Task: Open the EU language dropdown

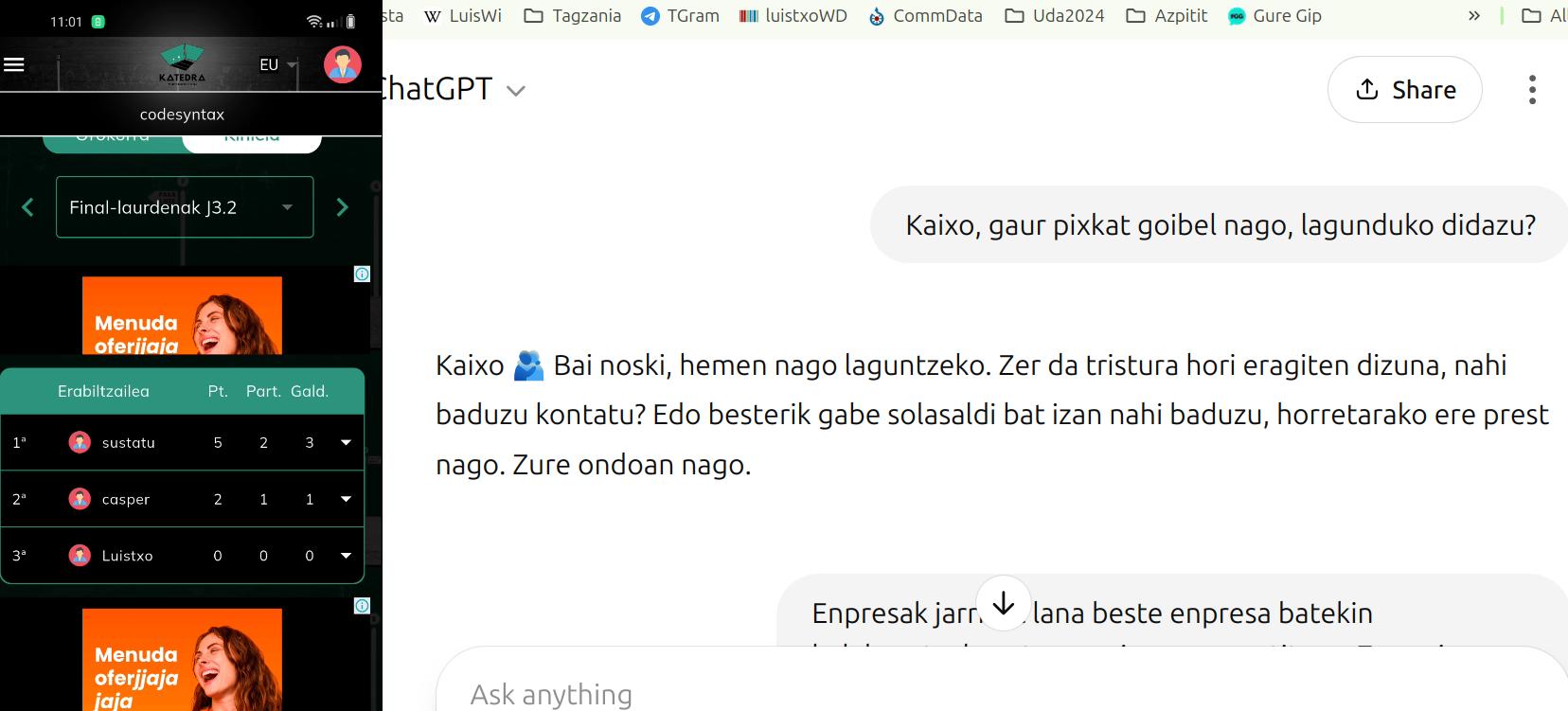Action: tap(278, 64)
